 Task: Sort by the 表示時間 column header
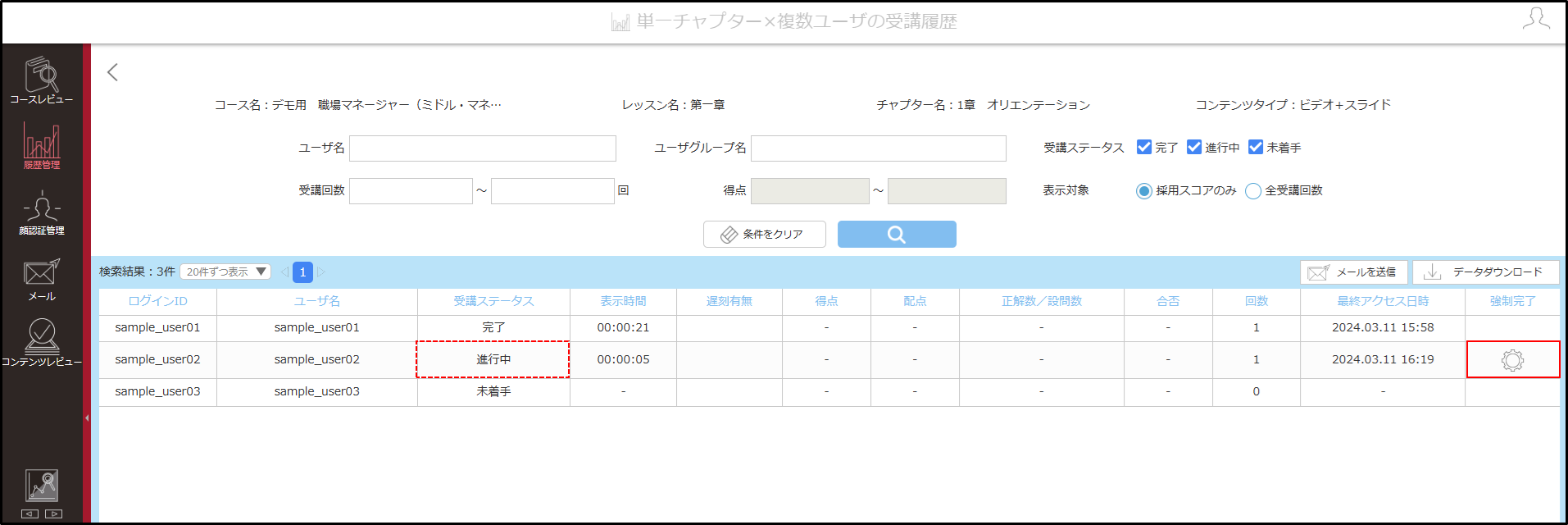[623, 301]
